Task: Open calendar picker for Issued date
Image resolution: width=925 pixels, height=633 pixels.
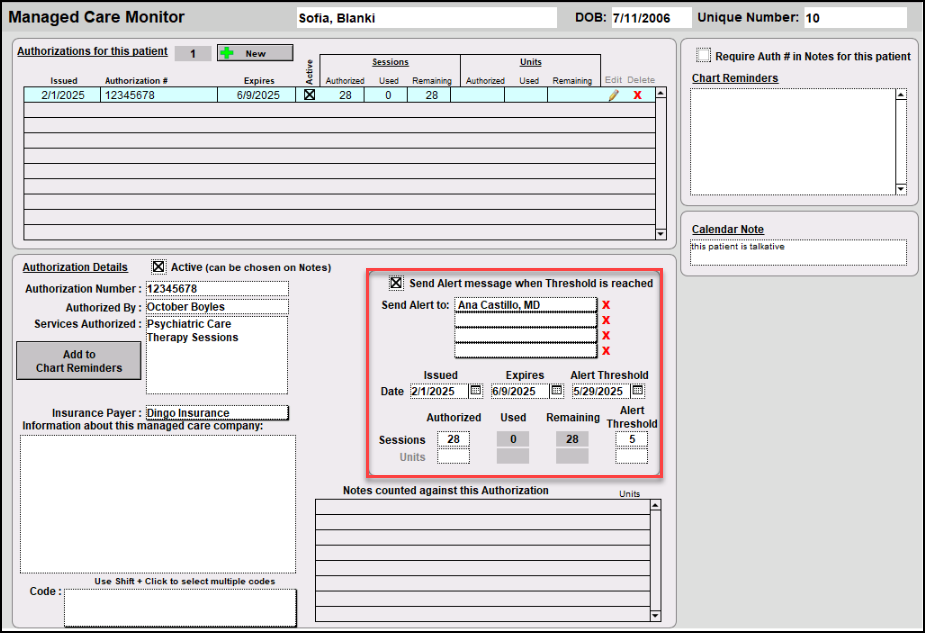Action: click(x=476, y=391)
